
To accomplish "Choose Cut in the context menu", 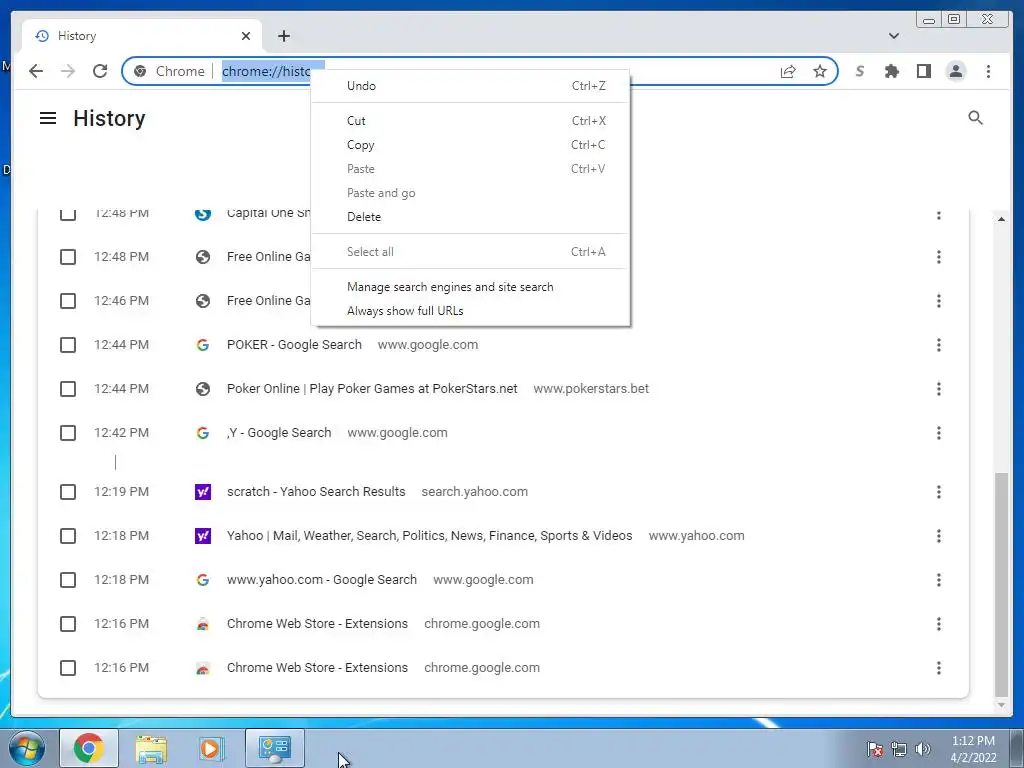I will 470,121.
